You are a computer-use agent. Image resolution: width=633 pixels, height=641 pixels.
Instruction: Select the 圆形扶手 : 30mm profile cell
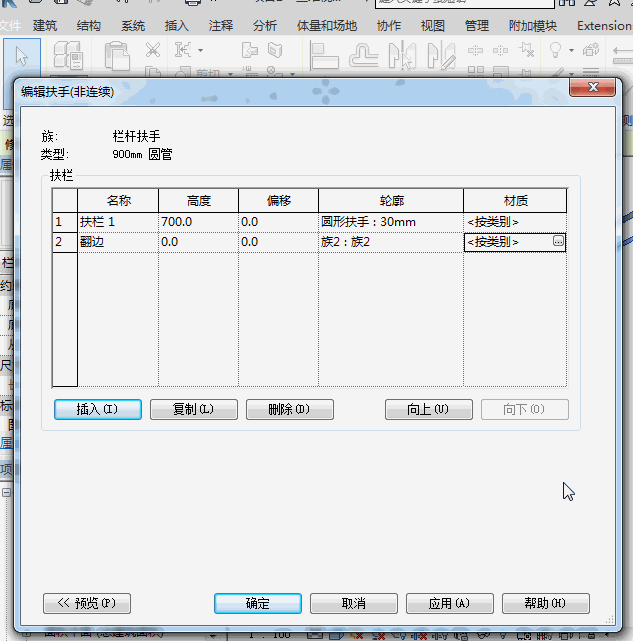coord(390,222)
